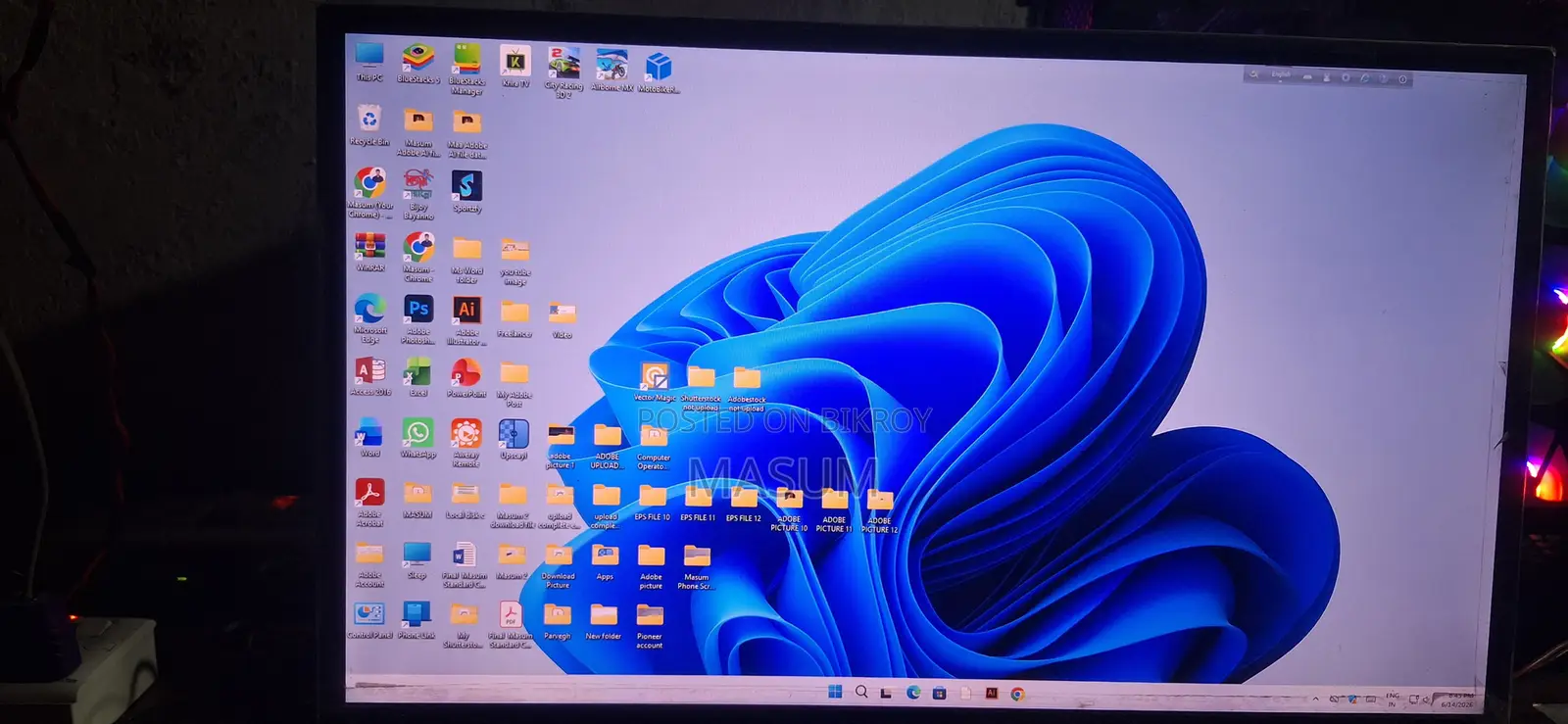Select the Control Panel desktop icon
The image size is (1568, 724).
369,621
